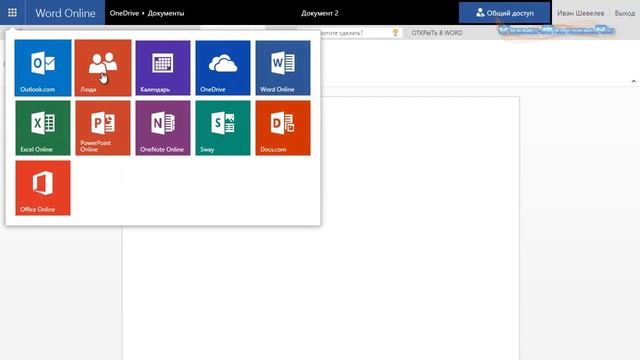
Task: Open the Sway tile
Action: [223, 128]
